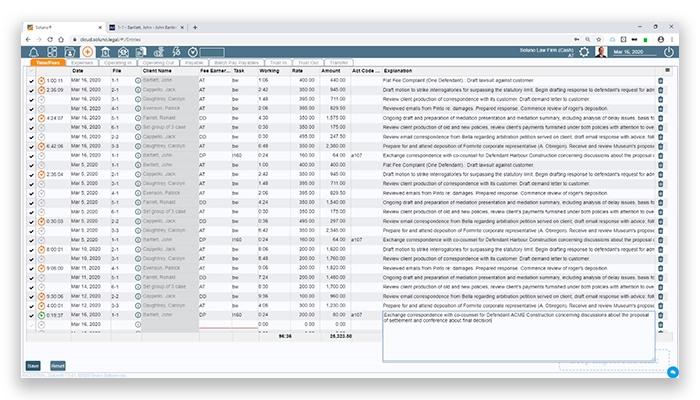700x400 pixels.
Task: Open the second browser tab Bartlett, John
Action: click(147, 27)
